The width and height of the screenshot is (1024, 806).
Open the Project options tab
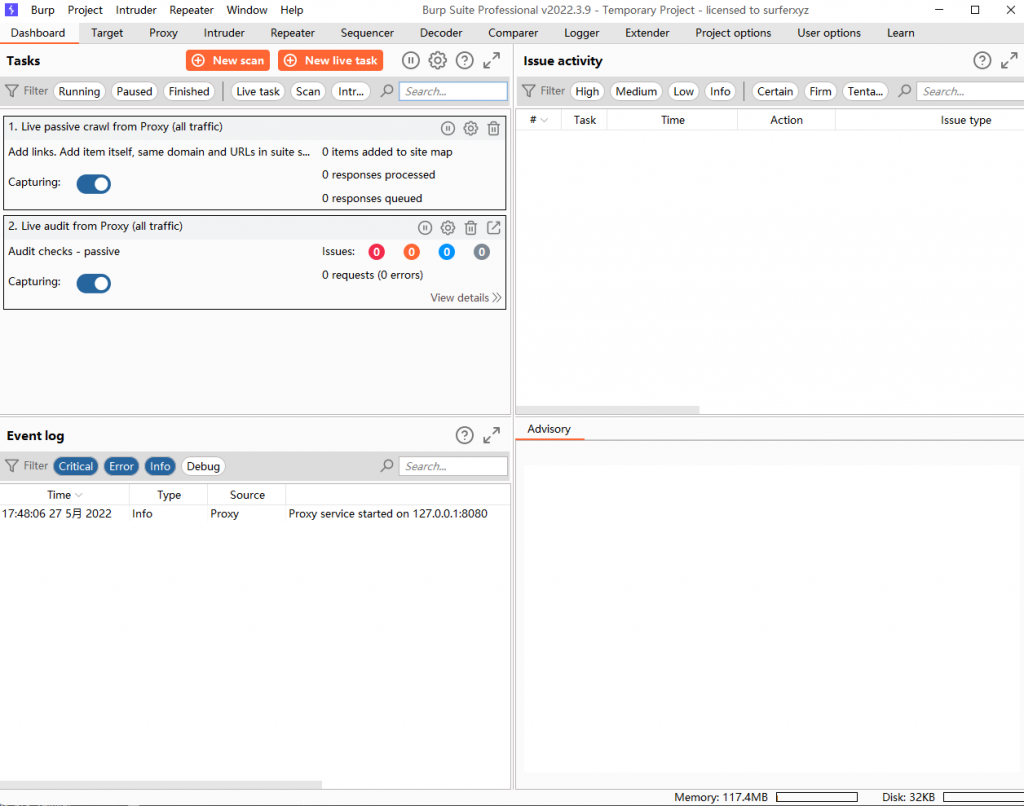(733, 33)
